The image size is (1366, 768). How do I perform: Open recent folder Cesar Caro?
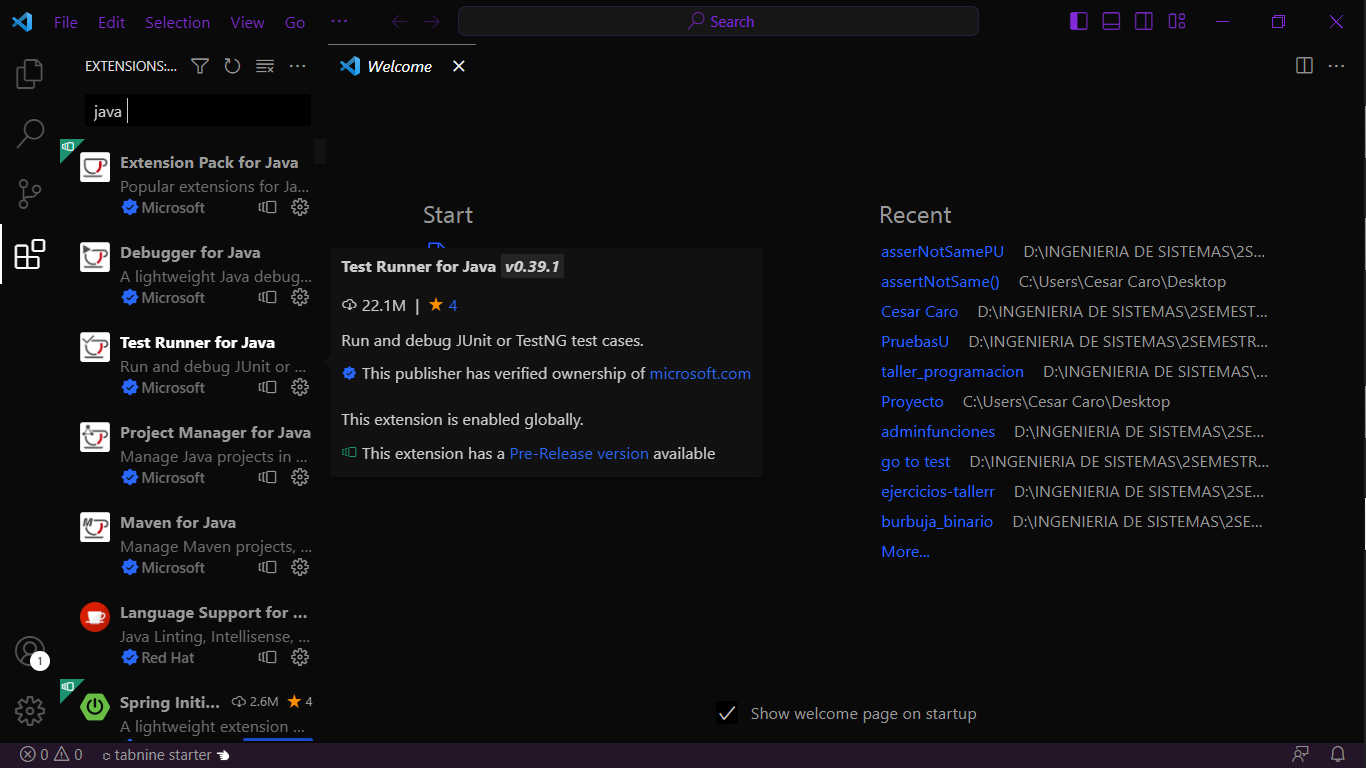pyautogui.click(x=919, y=312)
